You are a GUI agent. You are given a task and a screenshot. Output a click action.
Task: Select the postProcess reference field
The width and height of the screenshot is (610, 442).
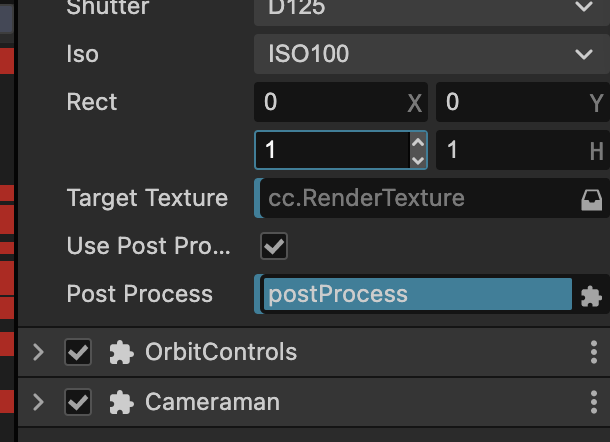click(417, 295)
